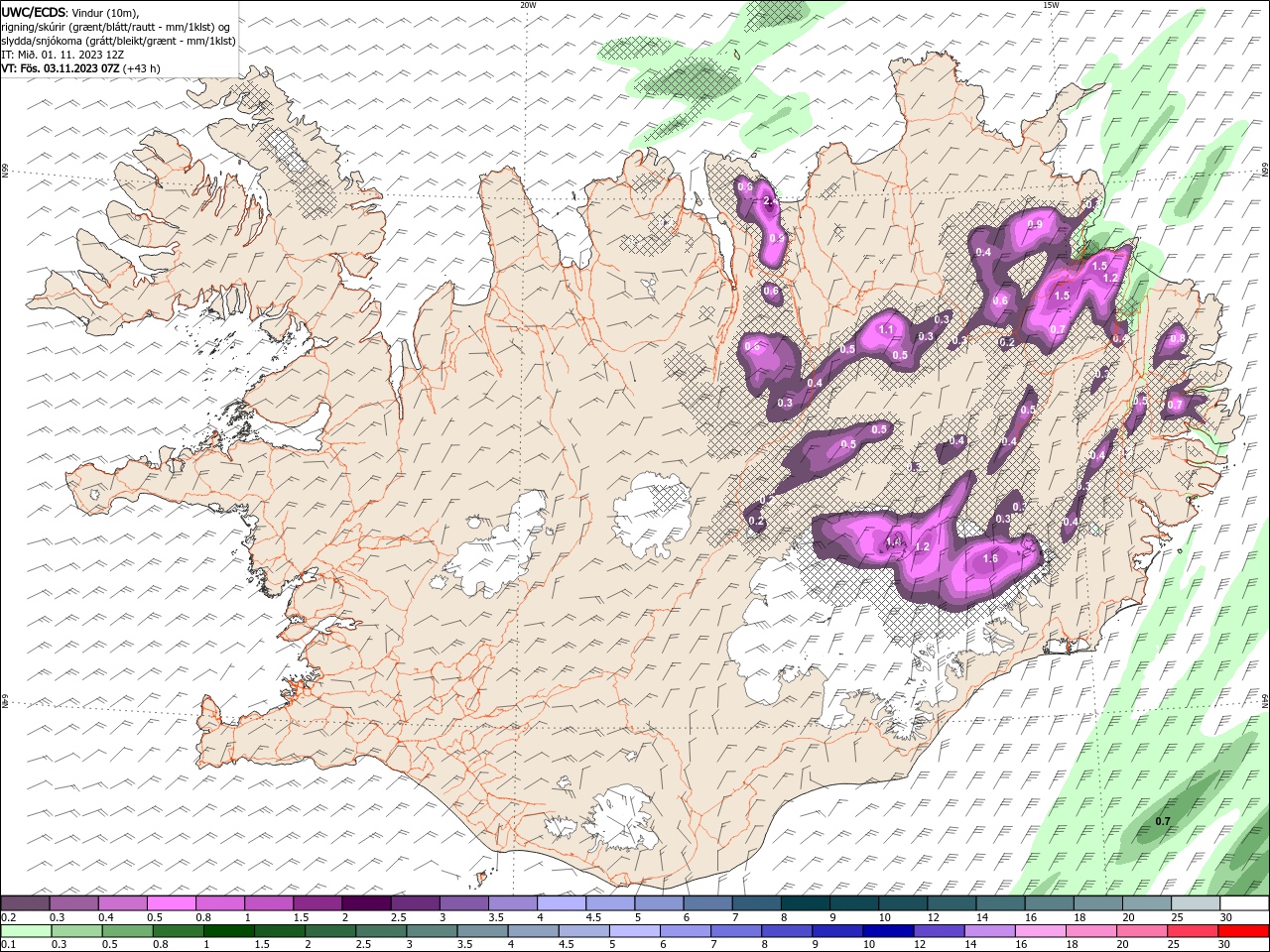Pick the darkest green 1 swatch, lower legend row

[228, 931]
